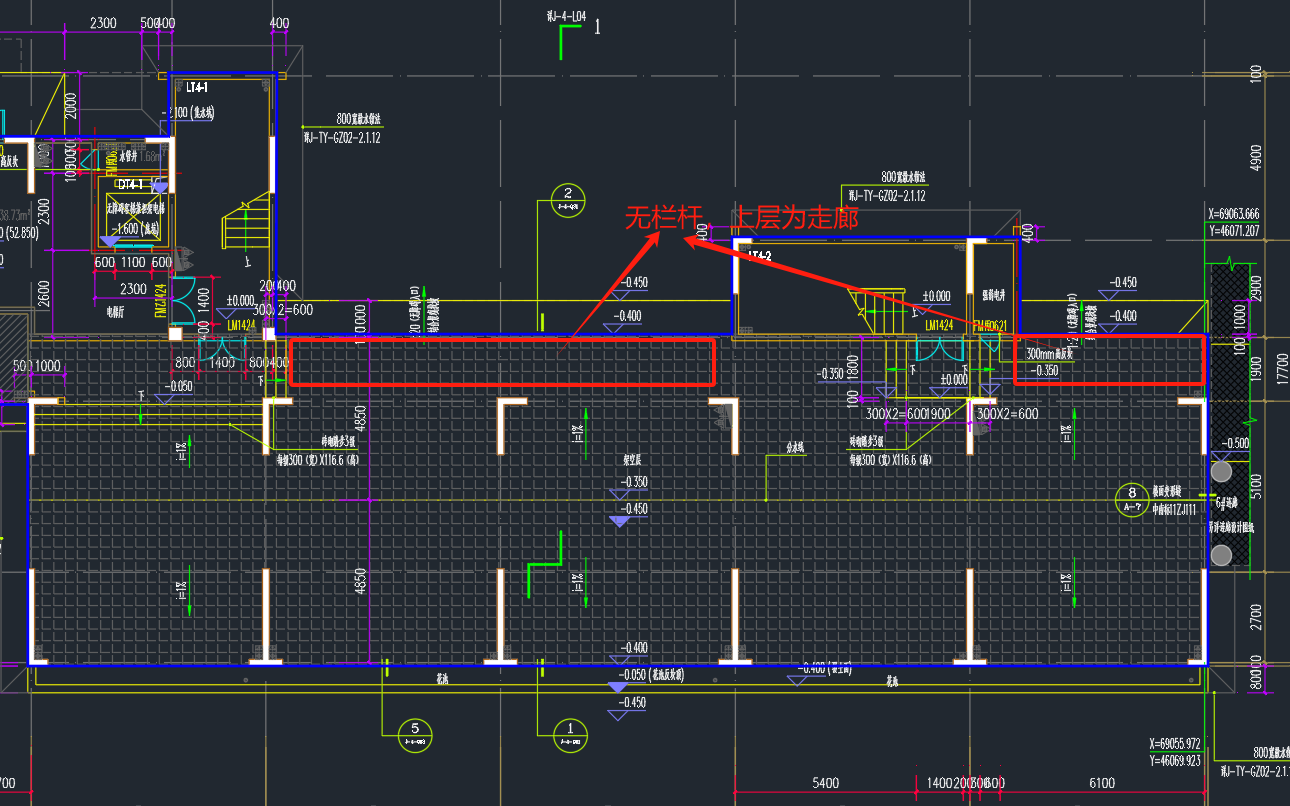Select the -1.600 pit elevation text
Viewport: 1290px width, 806px height.
[x=137, y=228]
